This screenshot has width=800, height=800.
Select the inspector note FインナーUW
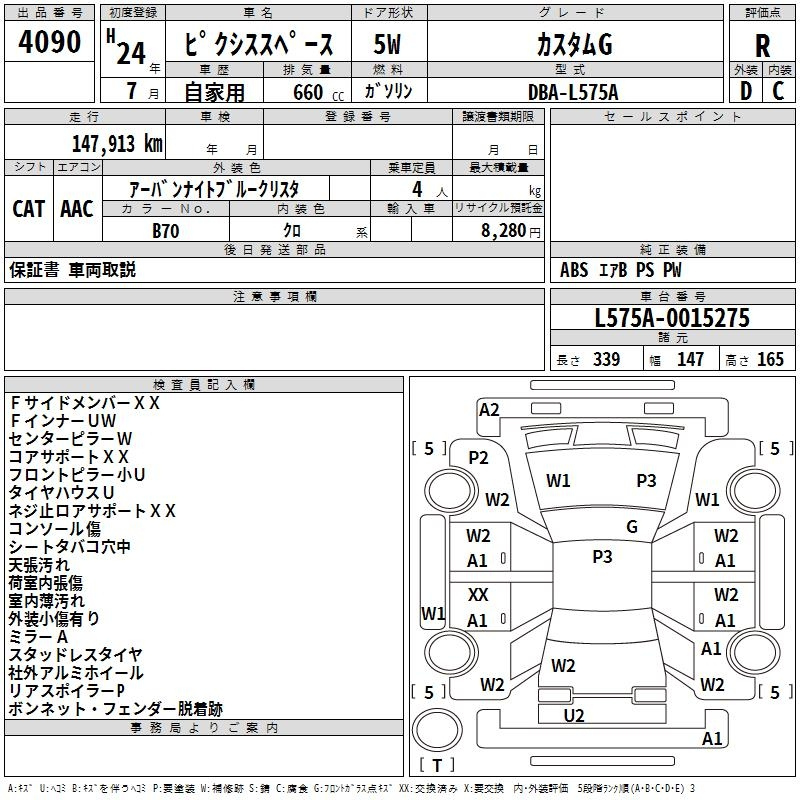point(63,421)
